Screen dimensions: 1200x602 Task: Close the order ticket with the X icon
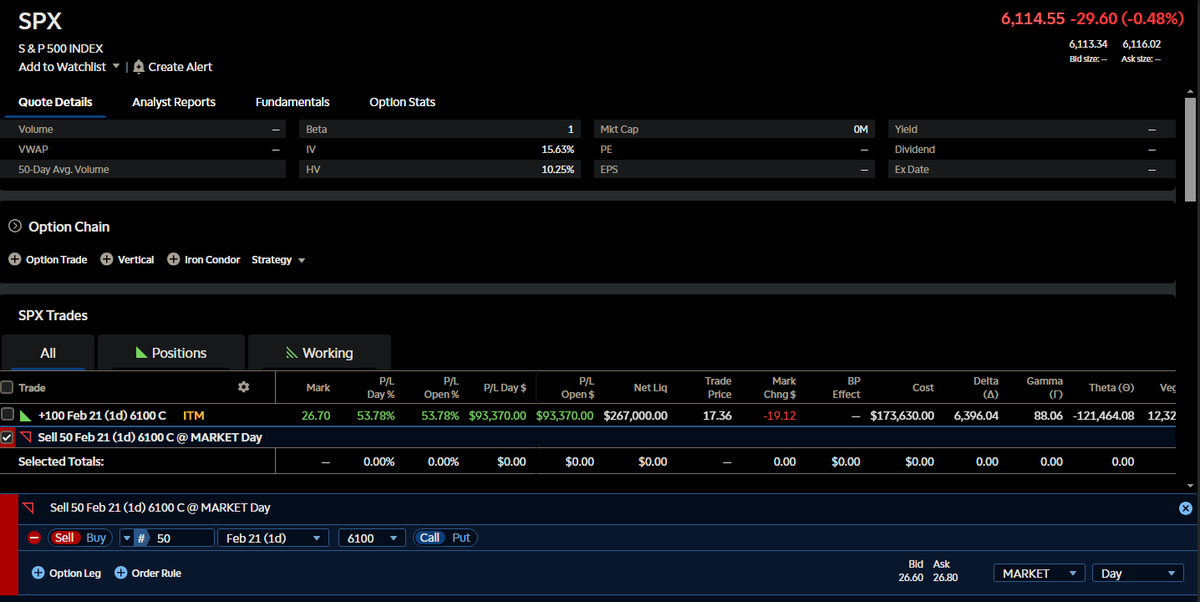pos(1186,508)
